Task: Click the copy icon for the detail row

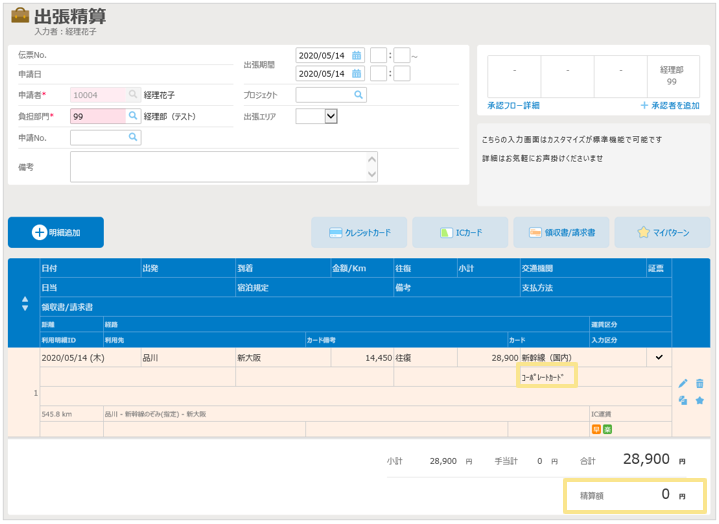Action: point(683,401)
